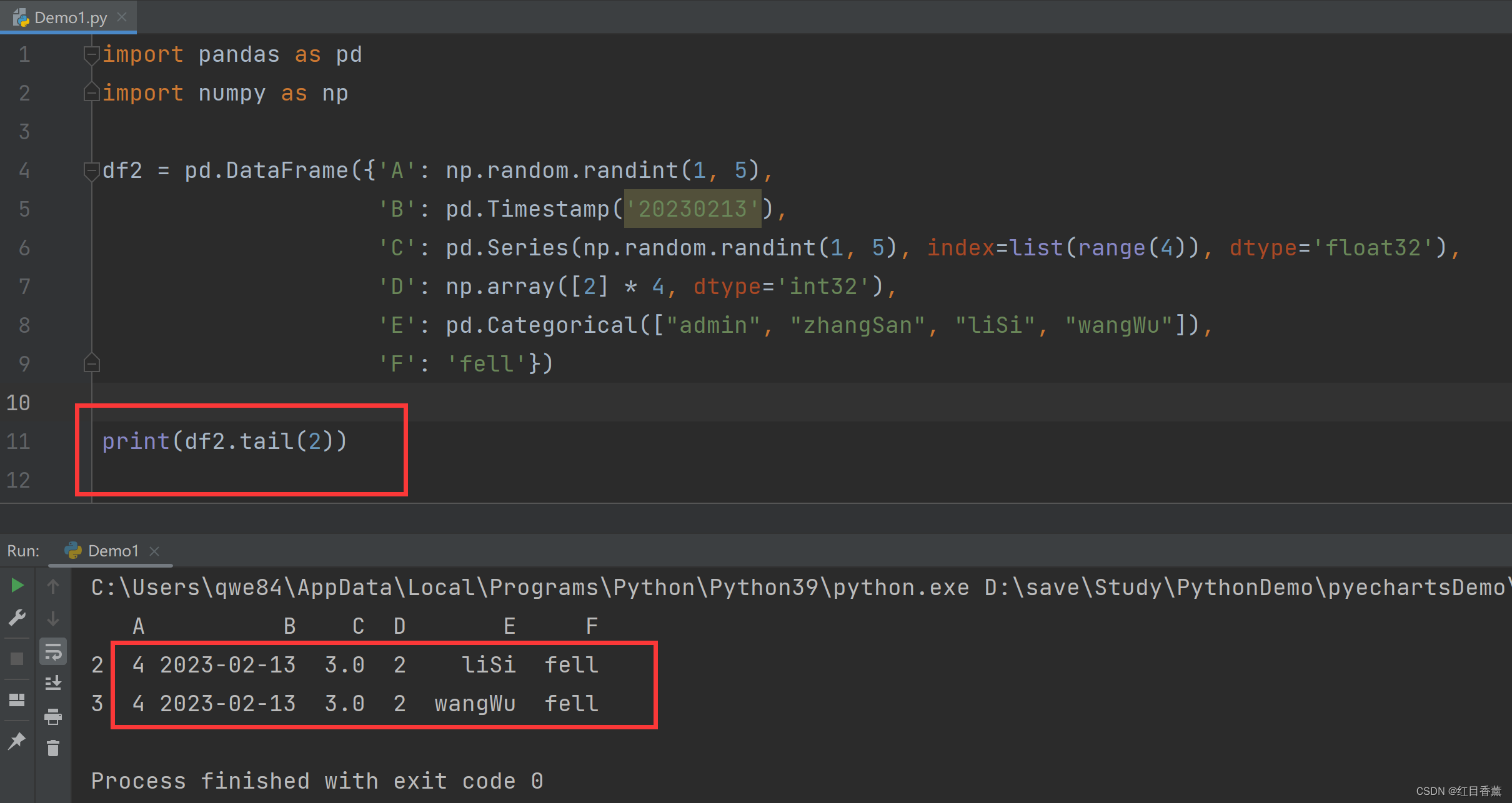1512x803 pixels.
Task: Select the Demo1.py editor tab
Action: pos(69,17)
